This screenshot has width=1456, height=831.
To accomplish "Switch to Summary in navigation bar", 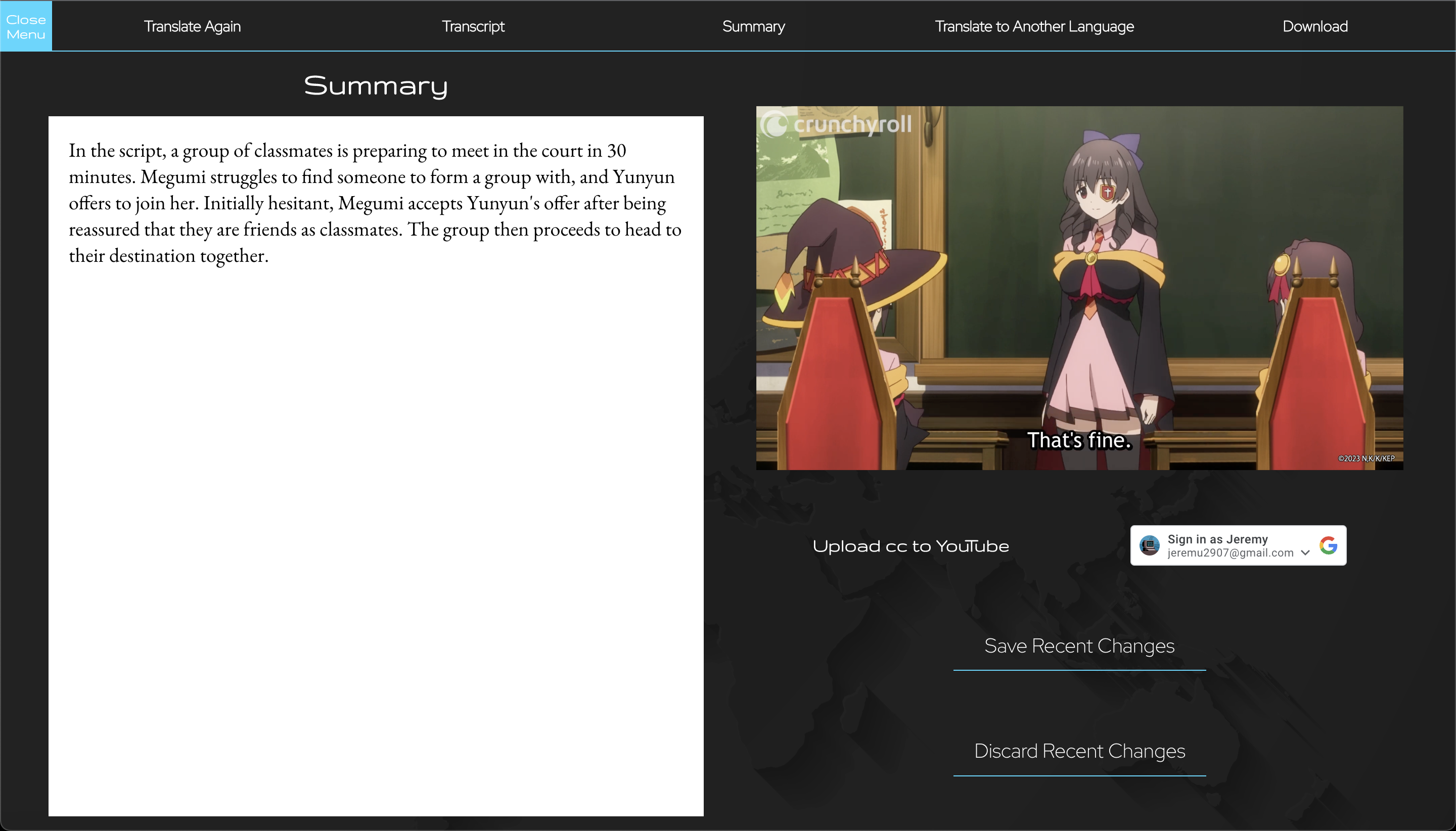I will 753,26.
